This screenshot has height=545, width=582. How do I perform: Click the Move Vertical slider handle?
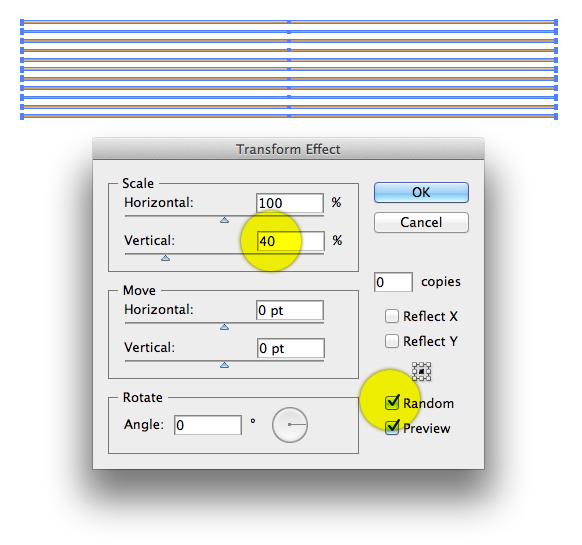tap(224, 365)
